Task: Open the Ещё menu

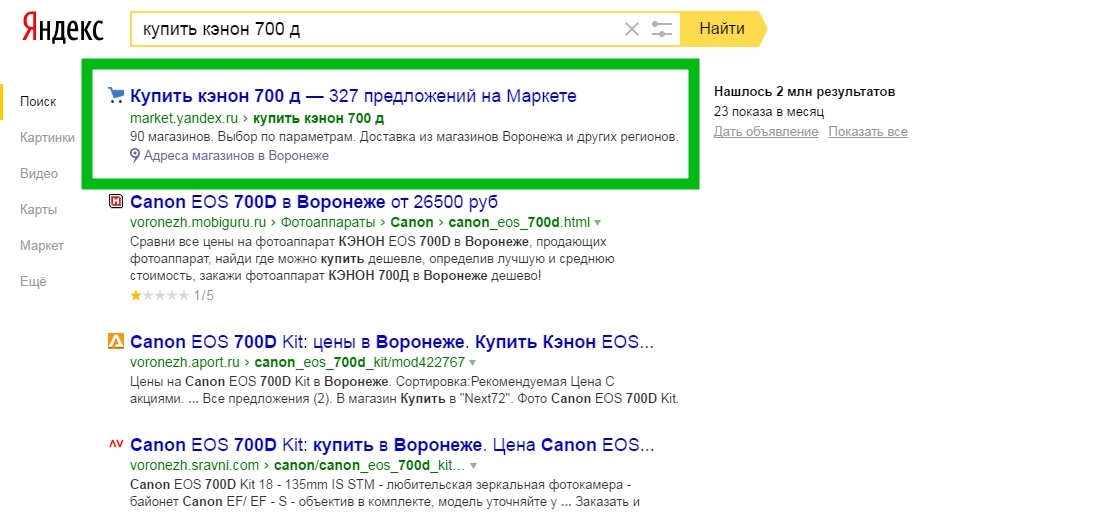Action: (33, 282)
